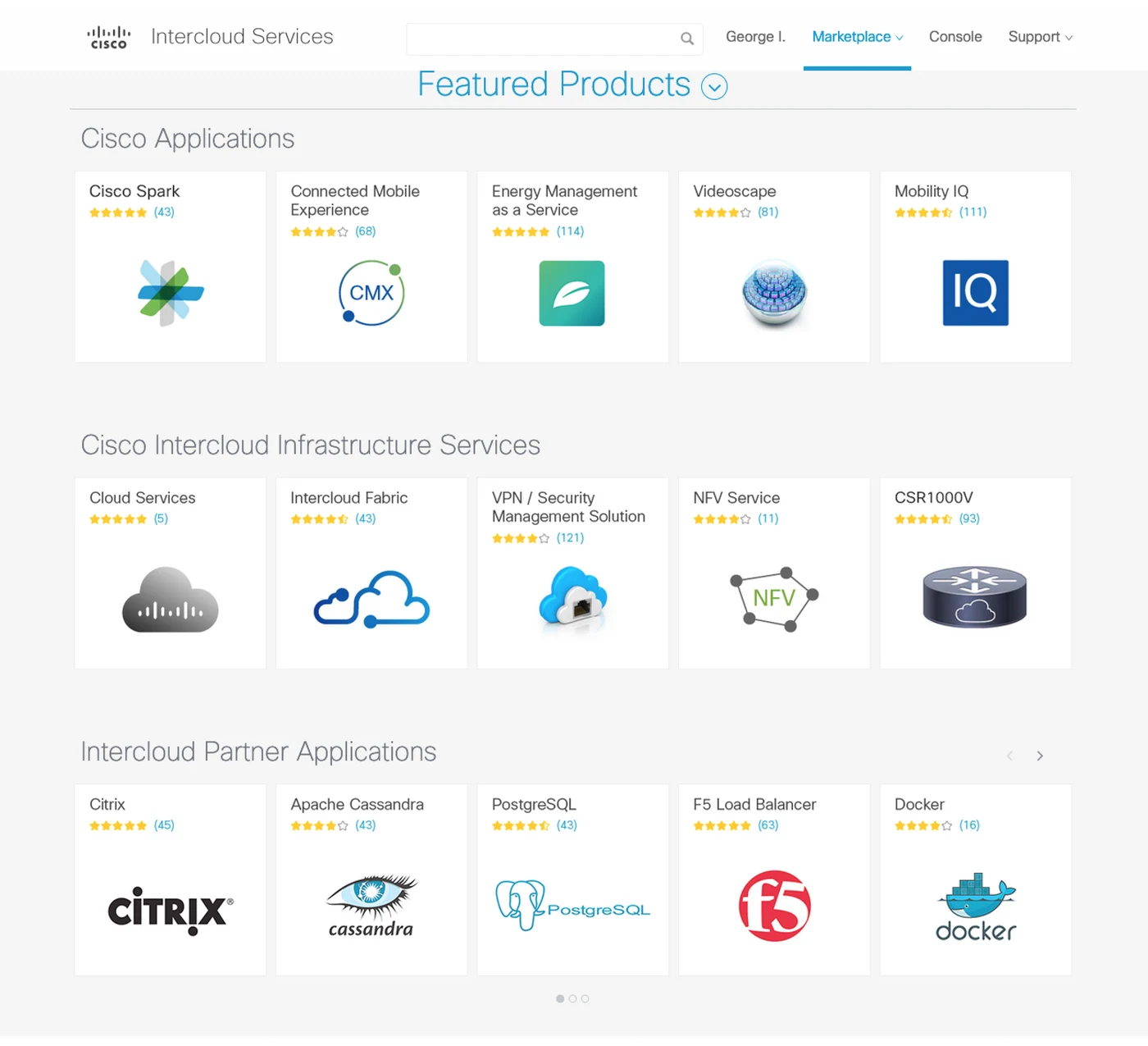Show next Intercloud Partner Applications page
The height and width of the screenshot is (1046, 1148).
tap(1040, 756)
